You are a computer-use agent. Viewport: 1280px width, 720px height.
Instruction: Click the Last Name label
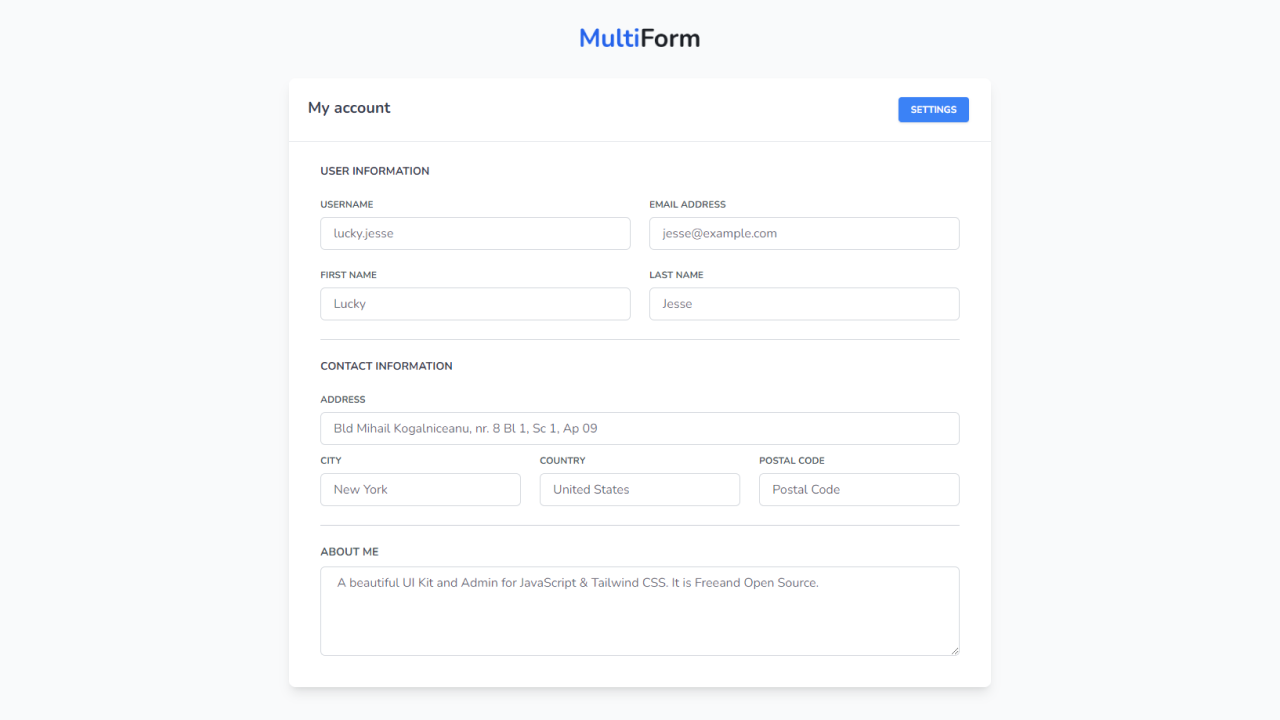[x=676, y=275]
